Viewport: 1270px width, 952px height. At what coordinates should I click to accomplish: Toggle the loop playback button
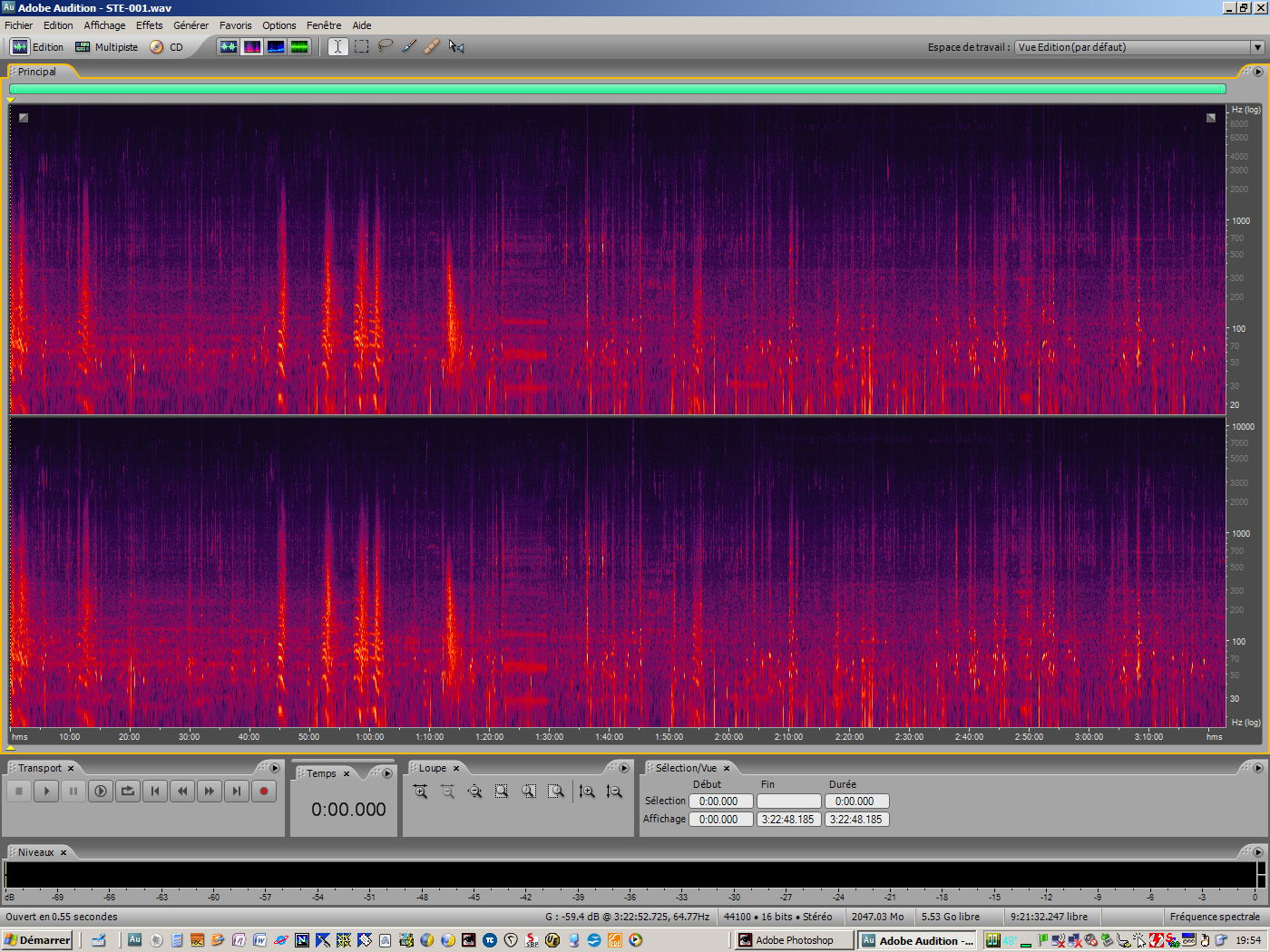[128, 792]
